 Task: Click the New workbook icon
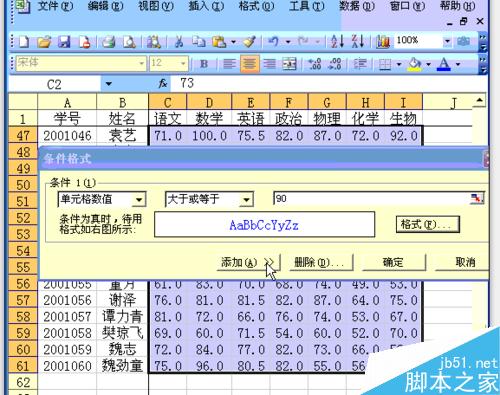pyautogui.click(x=24, y=42)
